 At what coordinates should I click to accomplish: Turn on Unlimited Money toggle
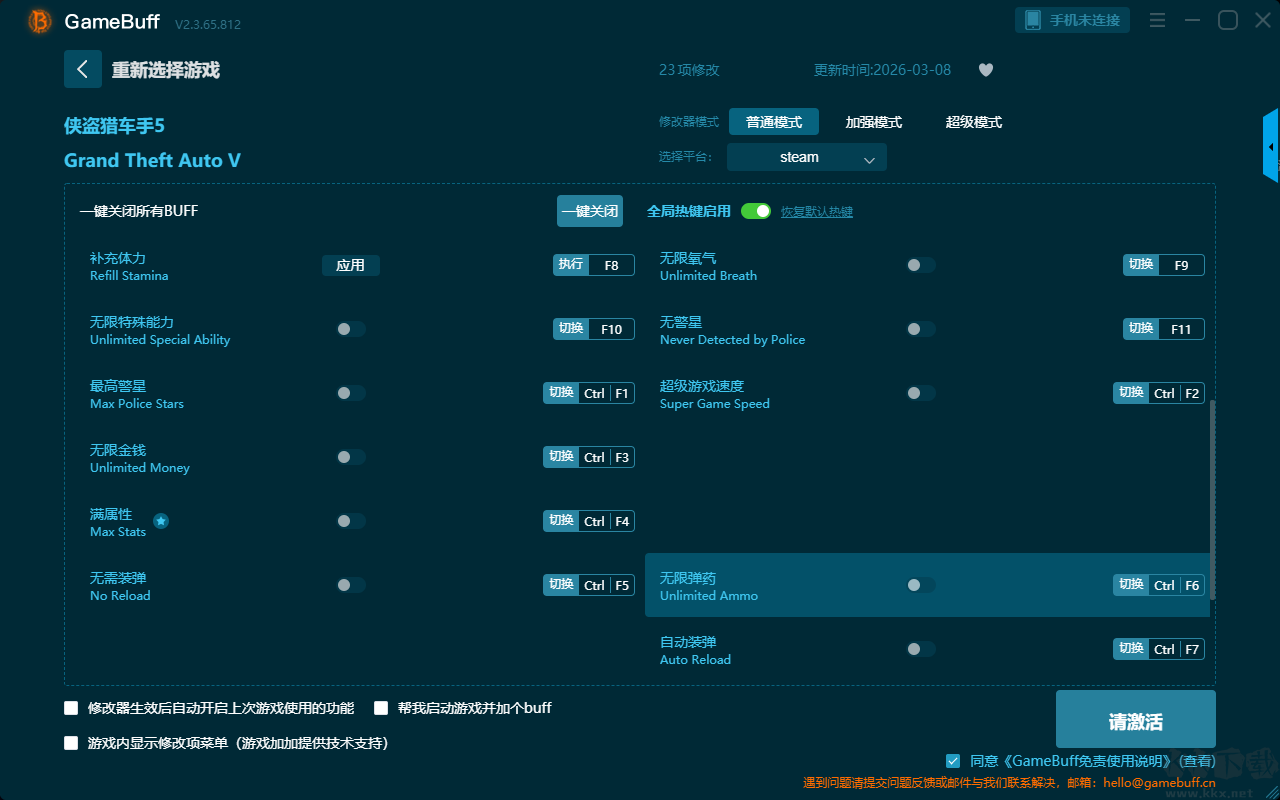351,457
